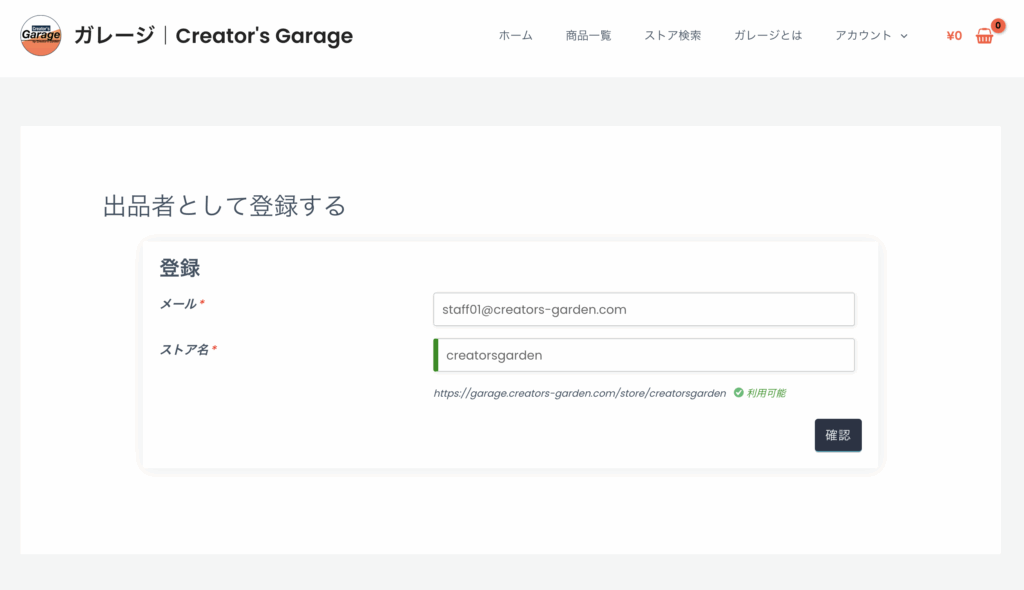
Task: Open the アカウント menu
Action: point(863,36)
